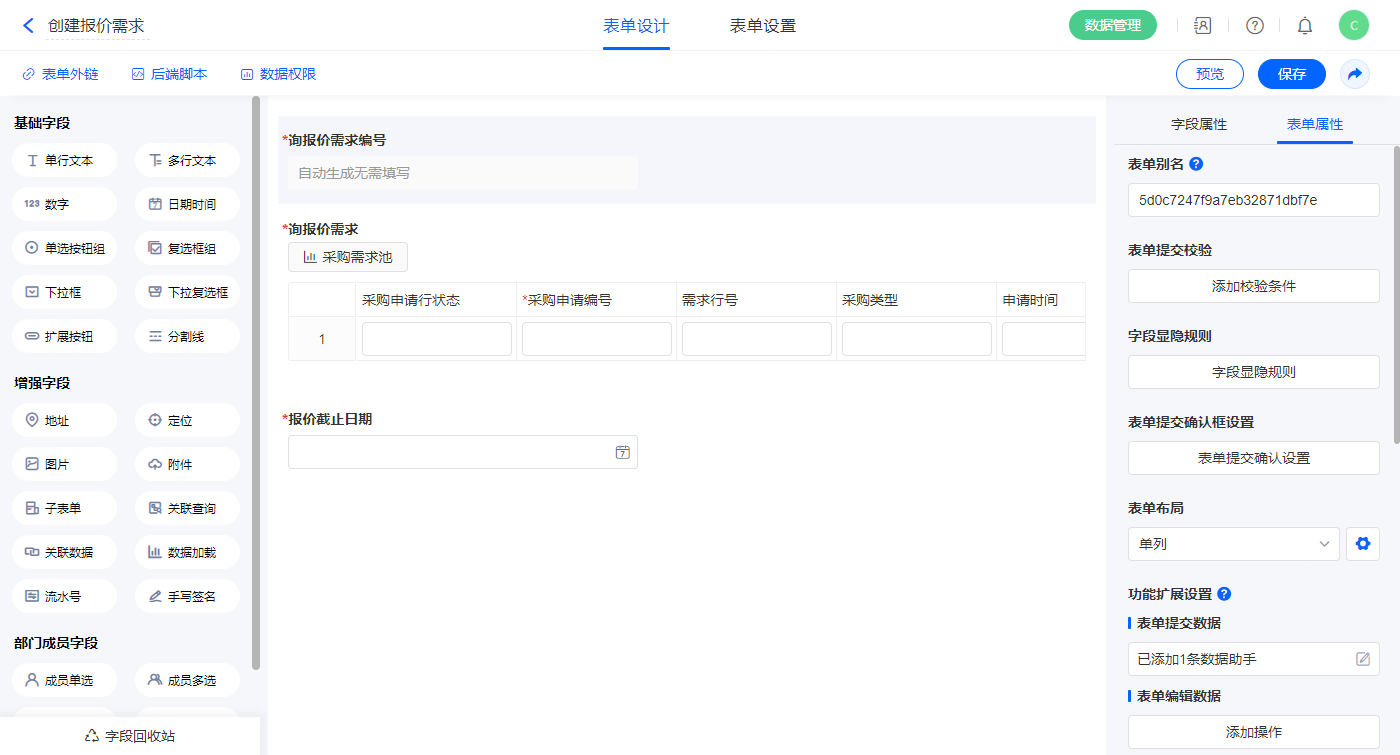The height and width of the screenshot is (755, 1400).
Task: Add the Dropdown Multi-select field (下拉复选框)
Action: [187, 292]
